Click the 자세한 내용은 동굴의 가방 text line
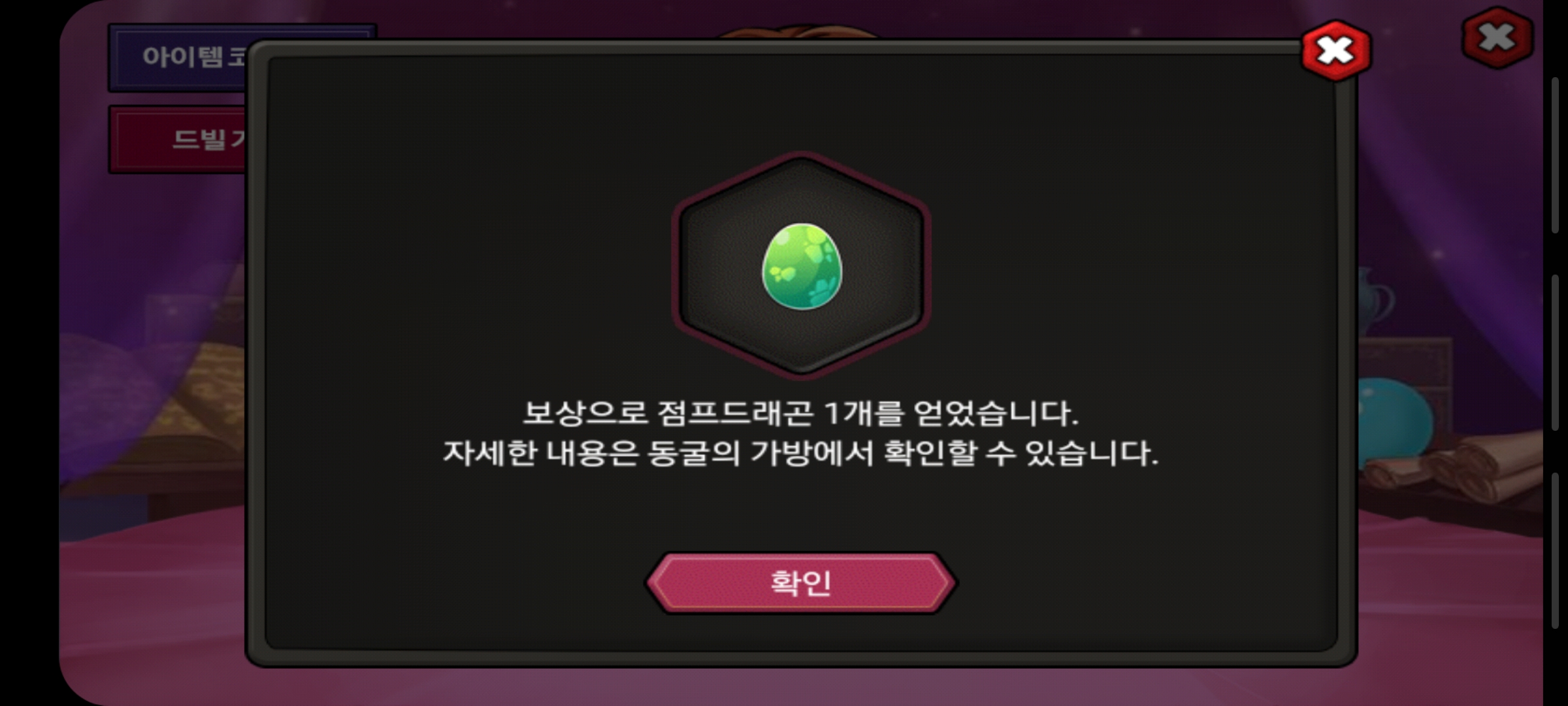Viewport: 1568px width, 706px height. (x=801, y=452)
